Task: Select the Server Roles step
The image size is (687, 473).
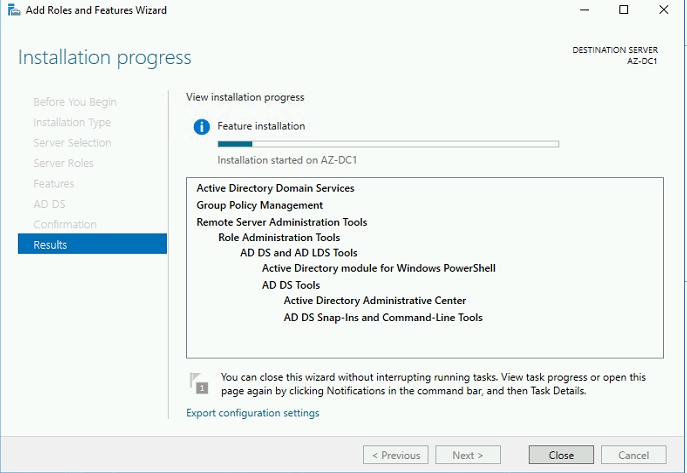Action: tap(64, 163)
